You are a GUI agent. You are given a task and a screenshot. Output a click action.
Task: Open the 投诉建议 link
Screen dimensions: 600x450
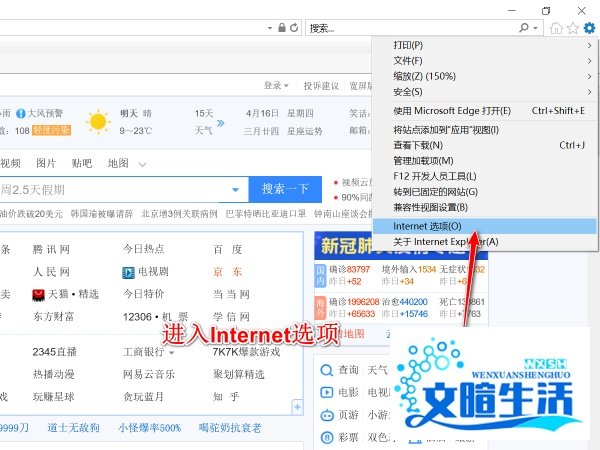321,86
